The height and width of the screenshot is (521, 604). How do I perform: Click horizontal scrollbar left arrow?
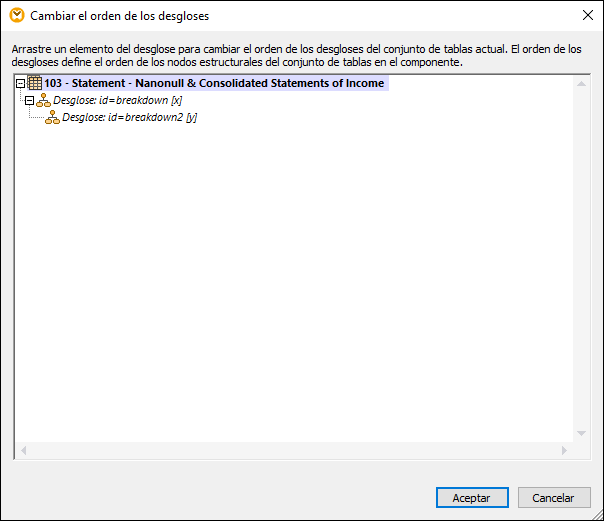coord(23,450)
